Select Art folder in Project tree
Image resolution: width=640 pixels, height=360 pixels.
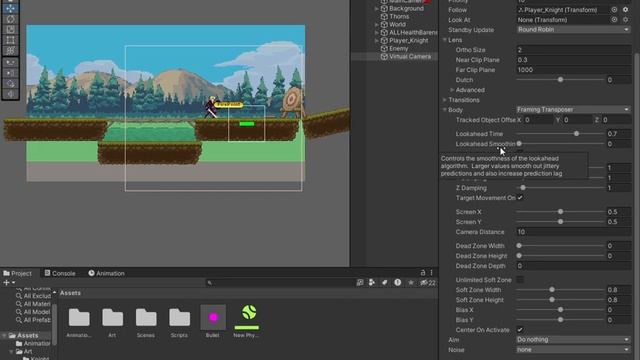27,351
